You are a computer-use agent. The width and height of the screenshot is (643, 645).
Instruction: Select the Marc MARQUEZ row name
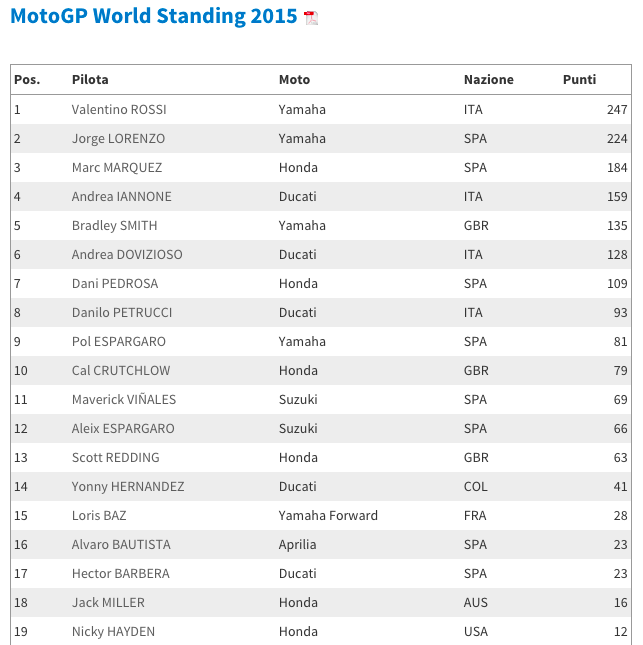(116, 168)
